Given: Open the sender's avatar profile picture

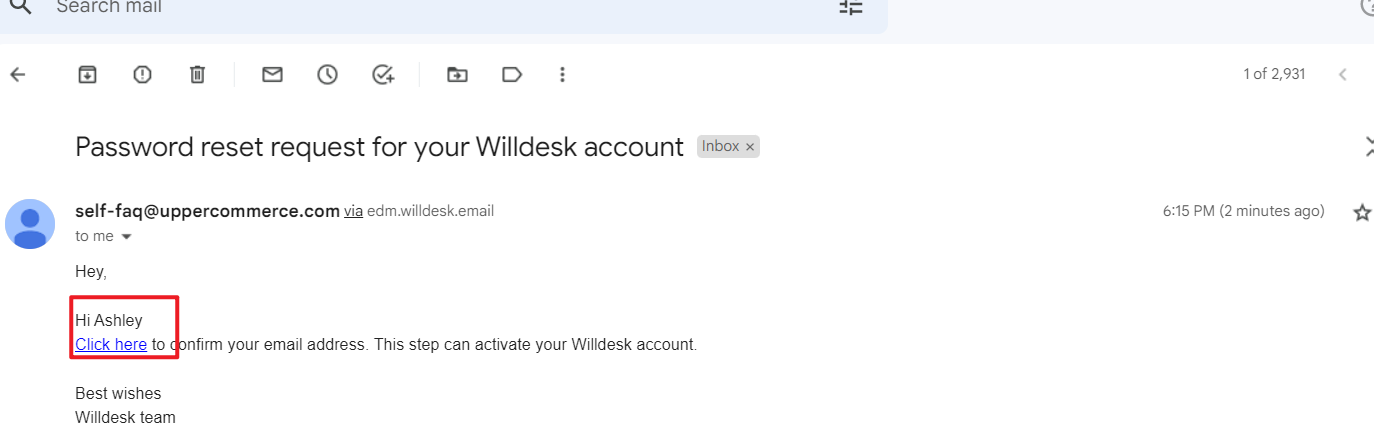Looking at the screenshot, I should [x=30, y=224].
